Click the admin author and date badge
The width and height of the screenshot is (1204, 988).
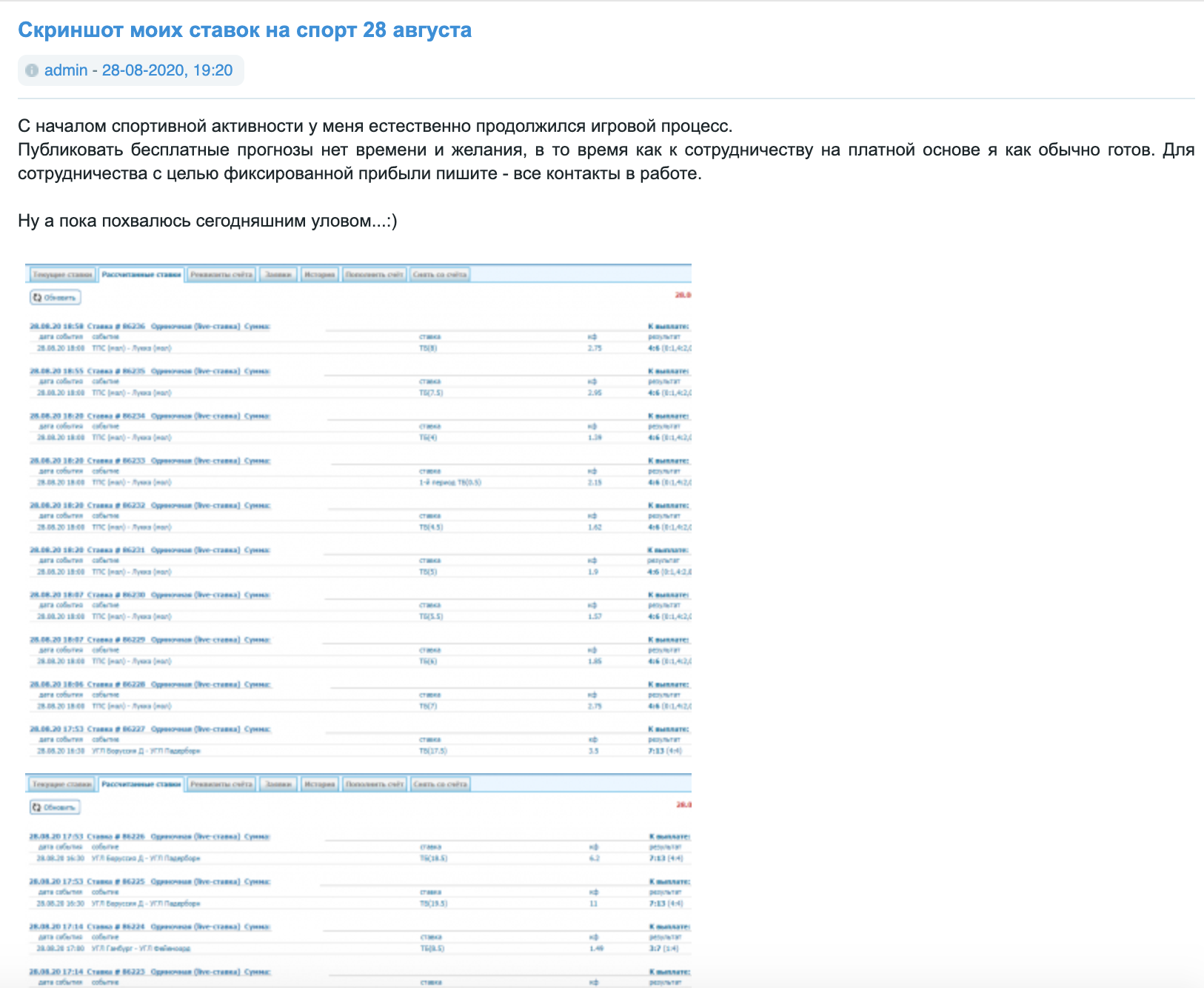coord(131,70)
